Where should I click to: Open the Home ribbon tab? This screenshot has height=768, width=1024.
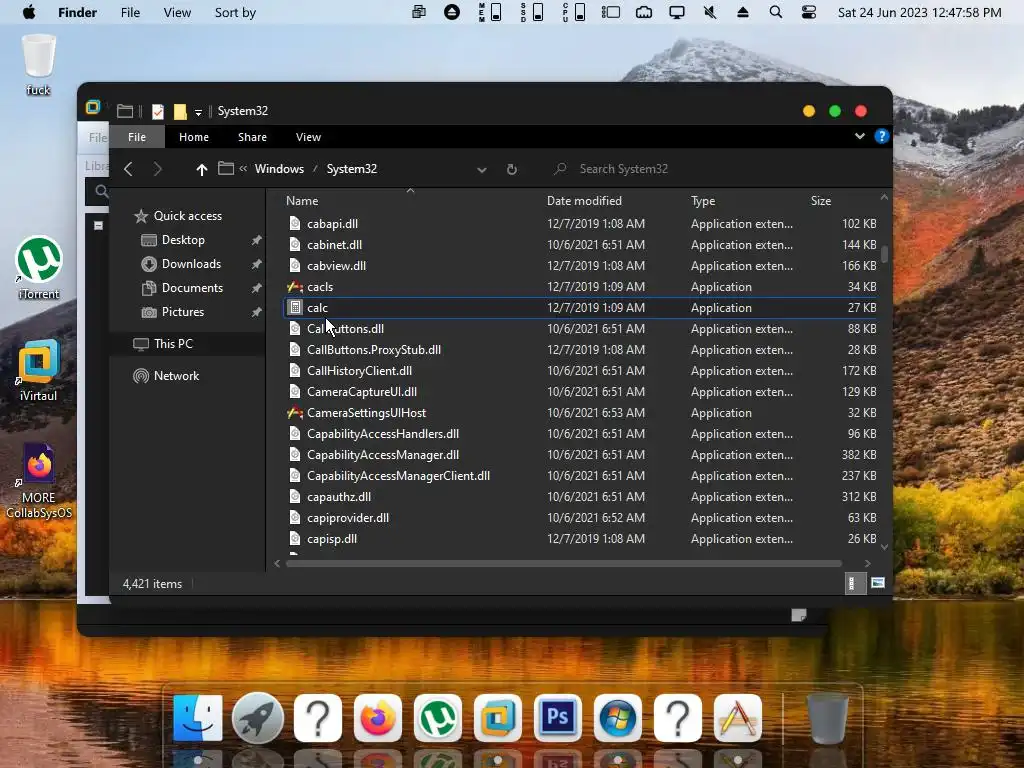[x=194, y=137]
